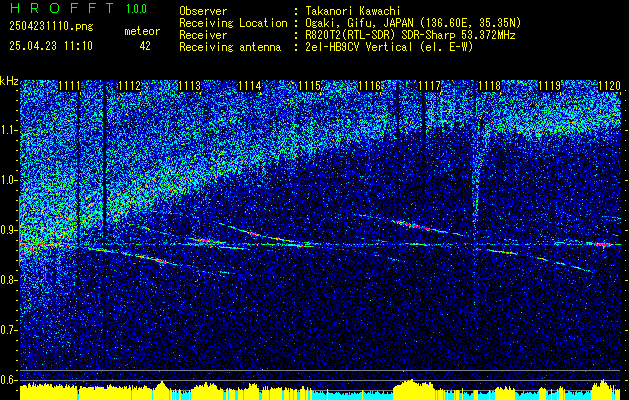Click the 0.7 frequency axis label
The width and height of the screenshot is (629, 400).
(x=7, y=330)
